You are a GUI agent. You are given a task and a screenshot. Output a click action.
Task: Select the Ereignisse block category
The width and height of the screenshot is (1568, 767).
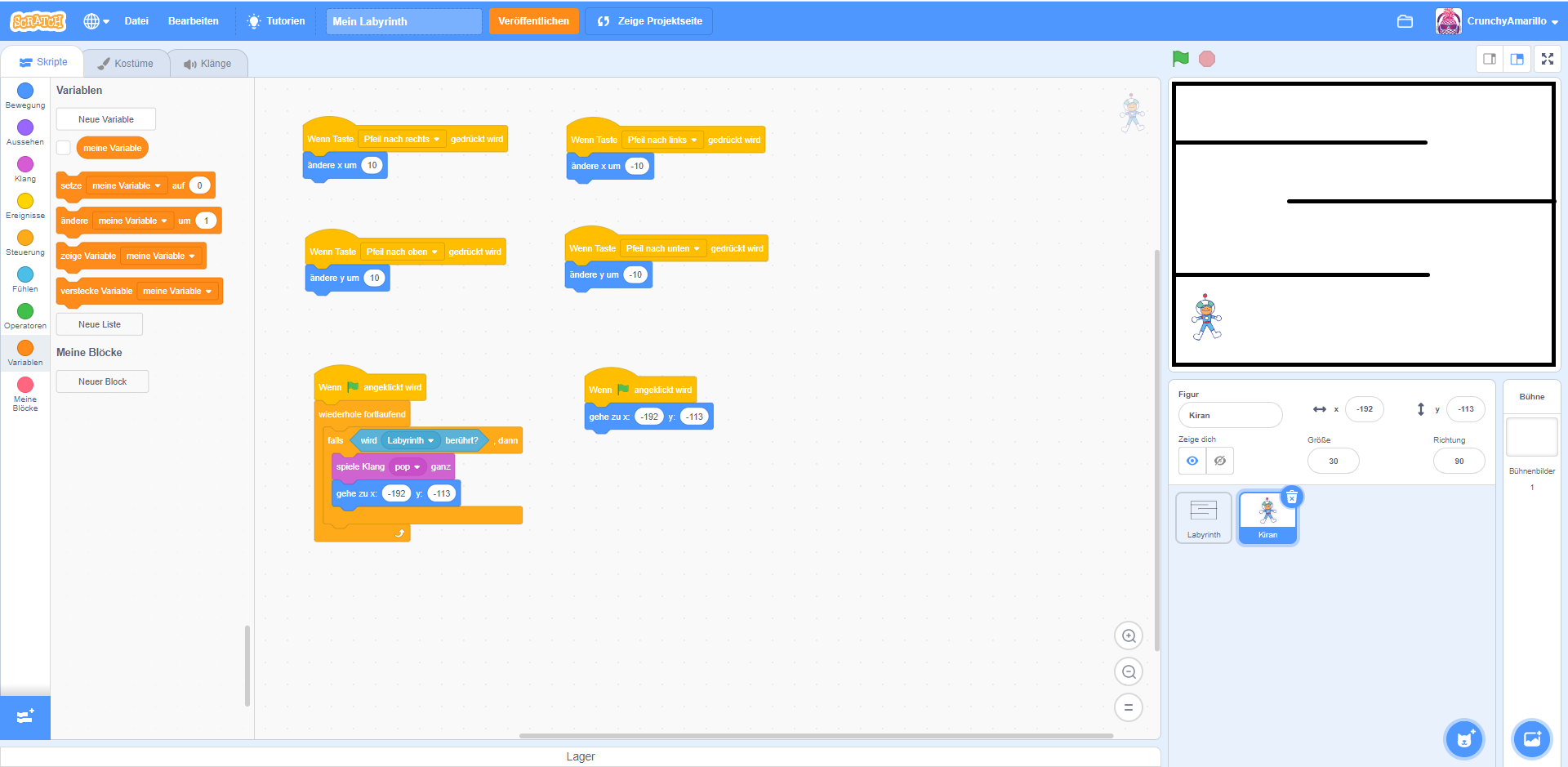(x=25, y=206)
